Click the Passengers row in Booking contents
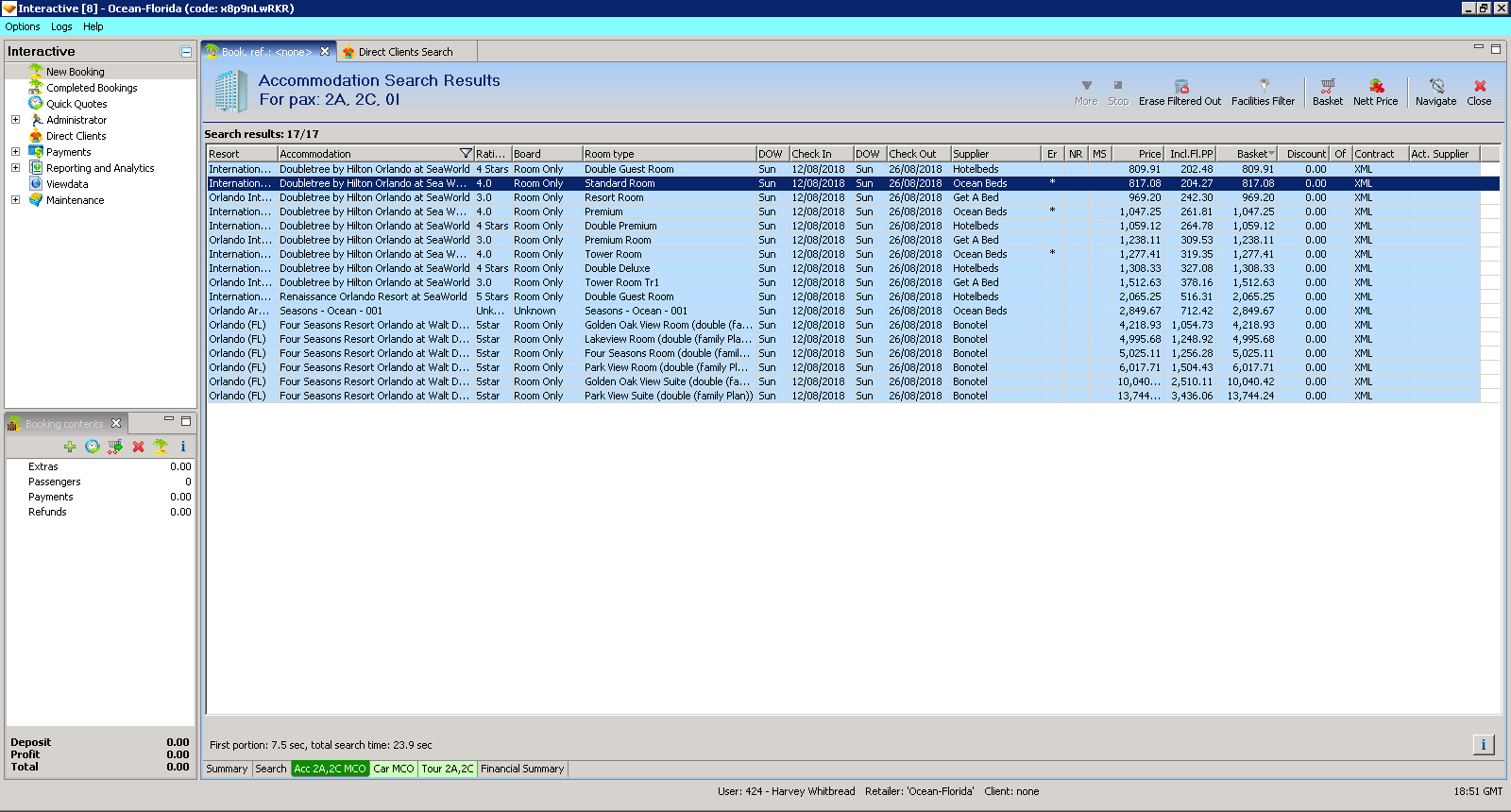Screen dimensions: 1511x812 pyautogui.click(x=101, y=482)
